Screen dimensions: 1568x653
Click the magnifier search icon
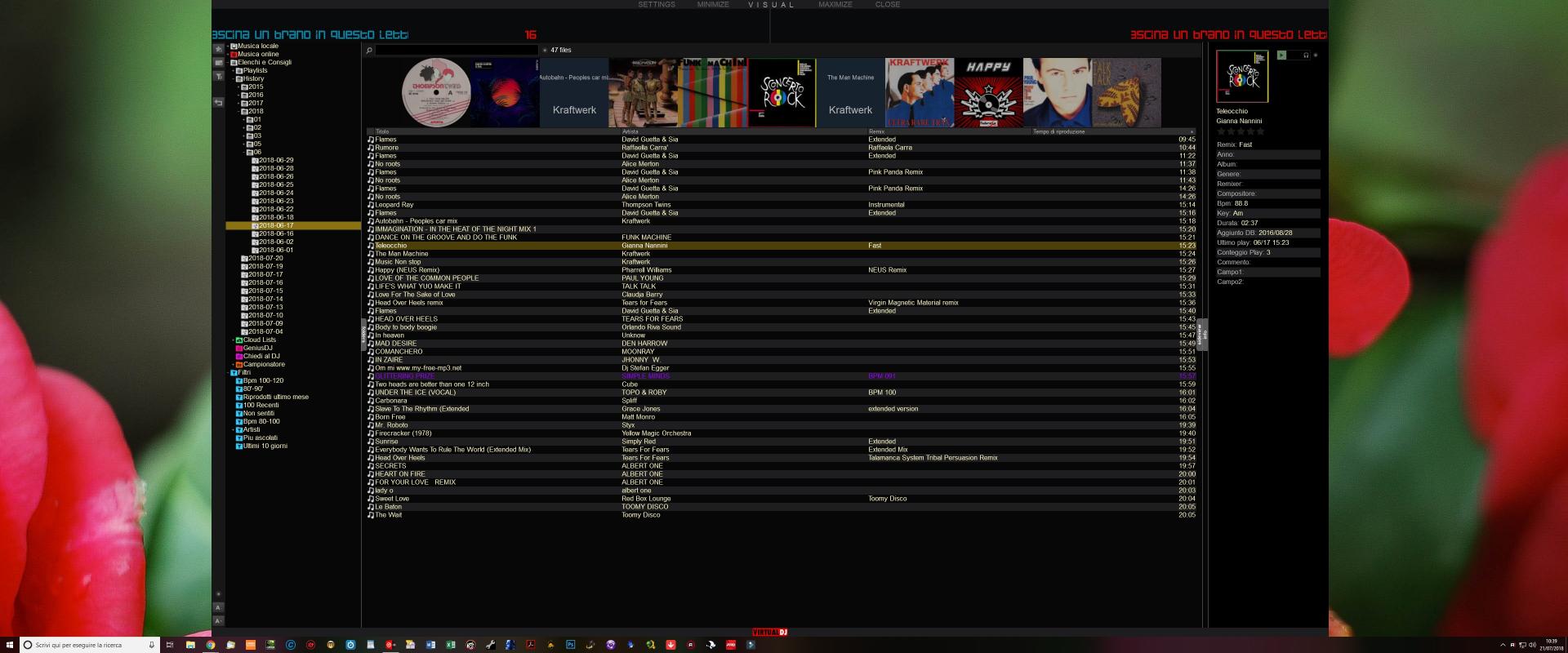[369, 50]
